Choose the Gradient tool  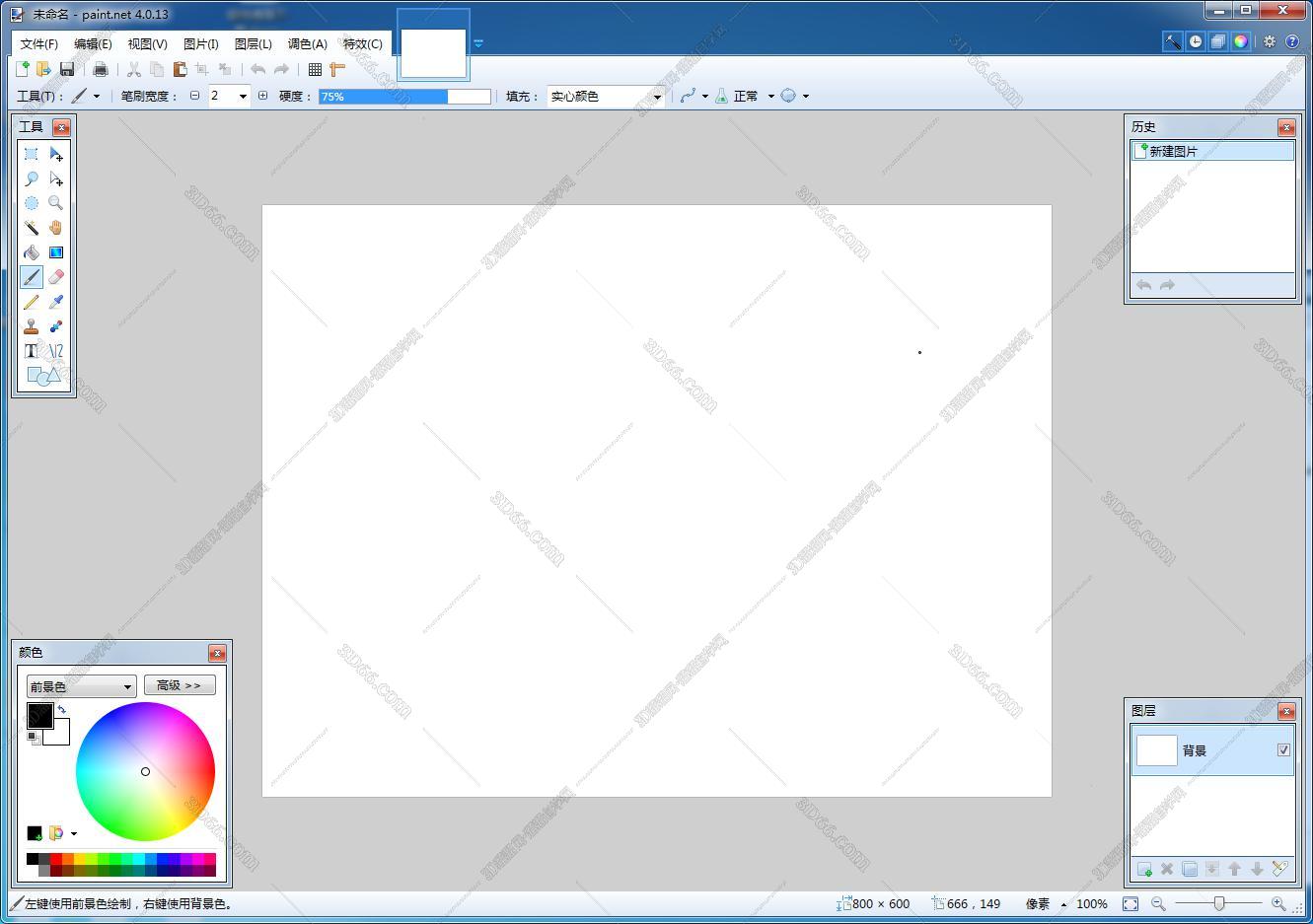click(x=56, y=252)
